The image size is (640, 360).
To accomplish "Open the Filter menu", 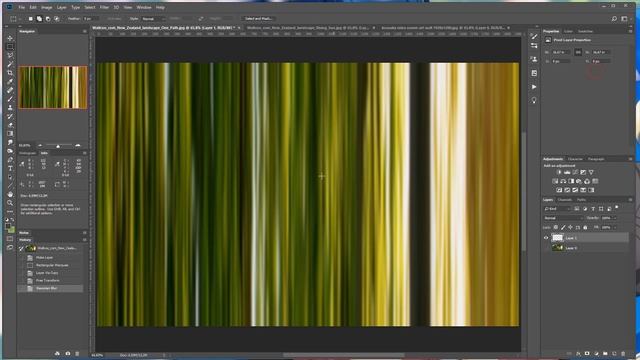I will pyautogui.click(x=104, y=7).
